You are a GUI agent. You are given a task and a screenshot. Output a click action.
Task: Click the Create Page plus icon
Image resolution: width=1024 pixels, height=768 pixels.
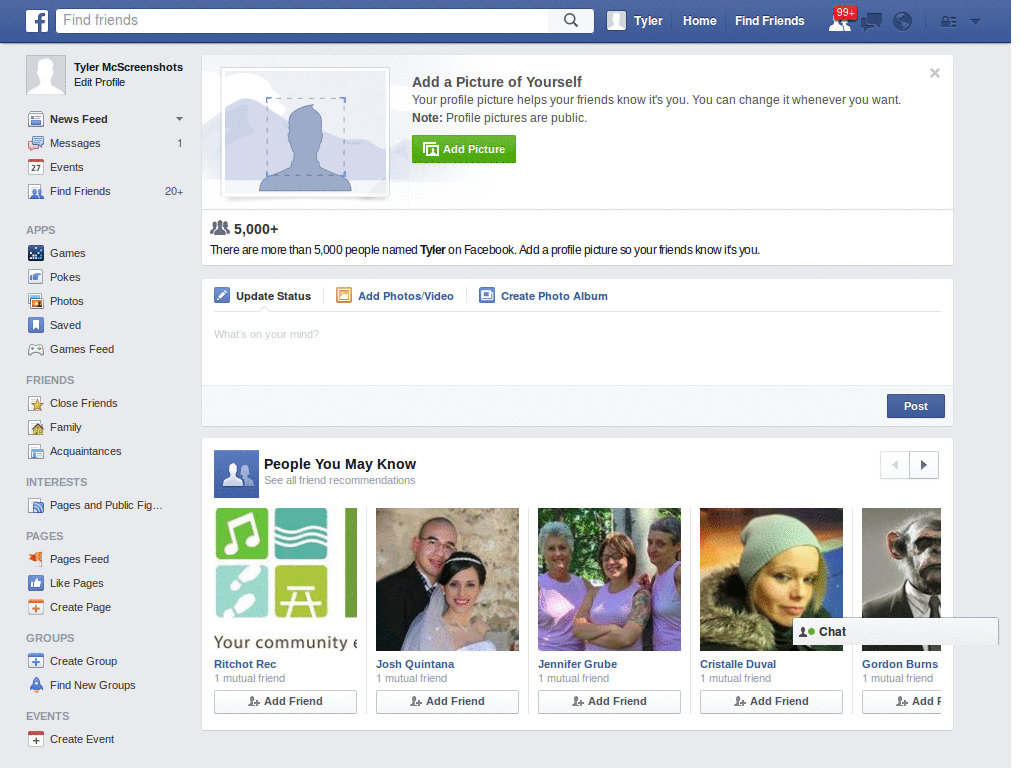36,607
